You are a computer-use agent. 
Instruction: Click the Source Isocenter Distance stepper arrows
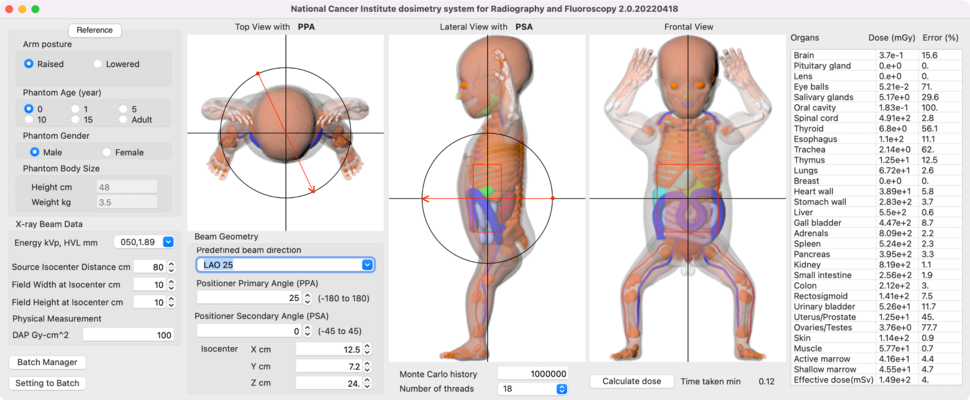point(171,267)
